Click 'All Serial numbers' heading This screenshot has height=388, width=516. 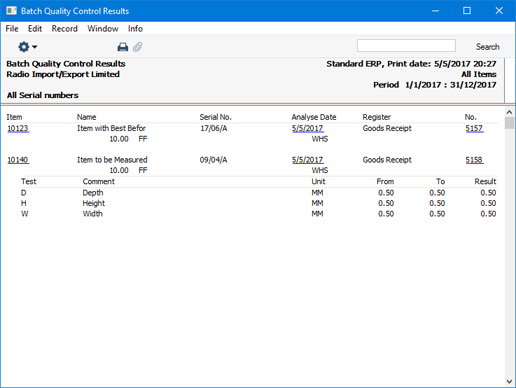pyautogui.click(x=43, y=95)
